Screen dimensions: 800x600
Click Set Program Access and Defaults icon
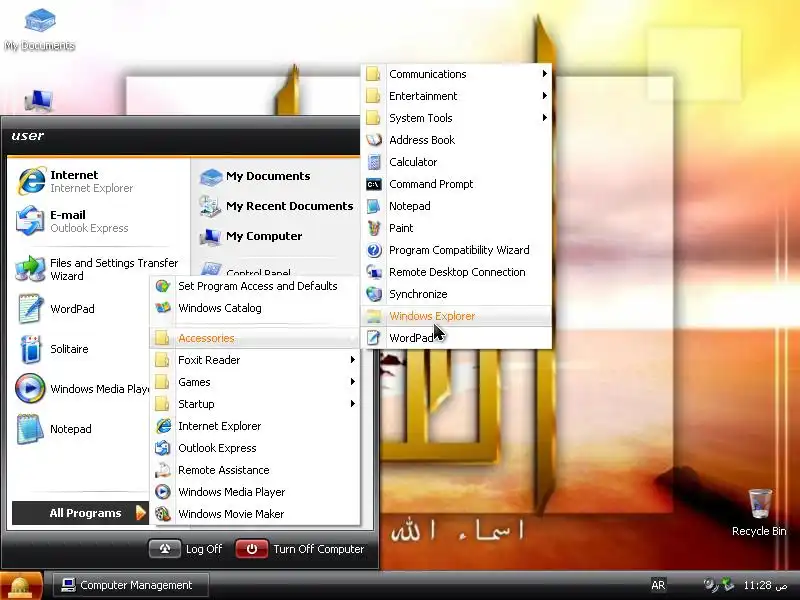pyautogui.click(x=163, y=286)
